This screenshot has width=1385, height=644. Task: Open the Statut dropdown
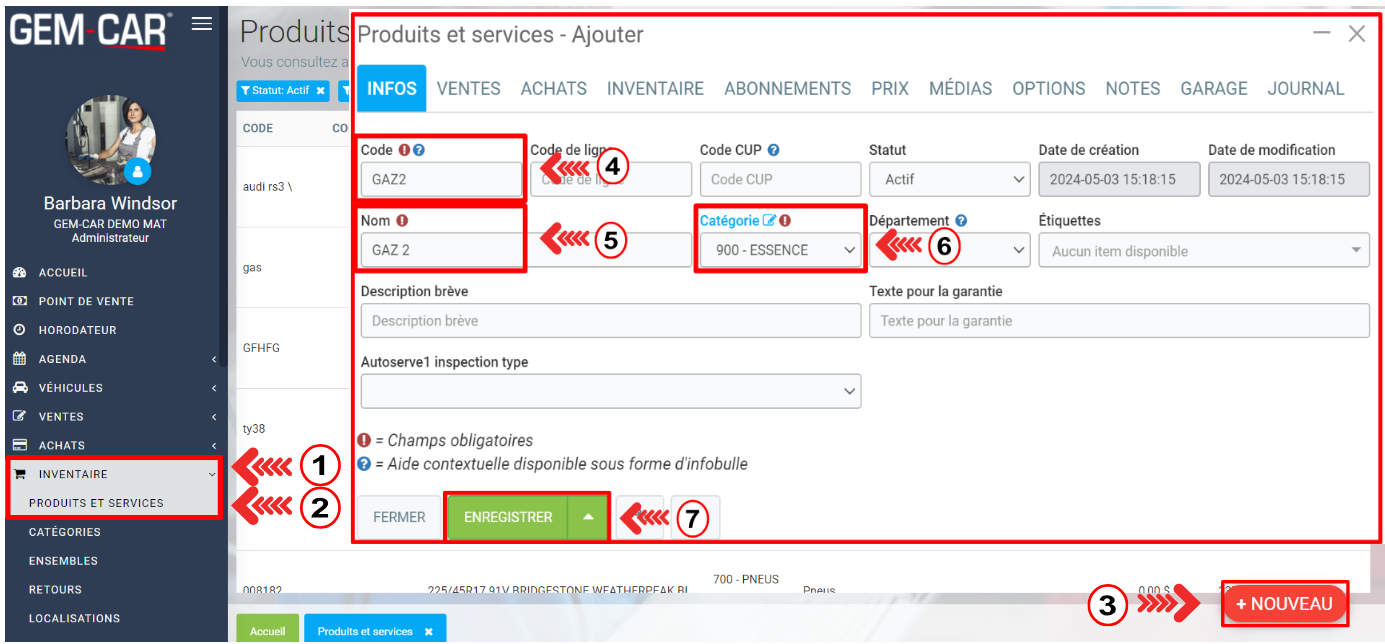948,180
